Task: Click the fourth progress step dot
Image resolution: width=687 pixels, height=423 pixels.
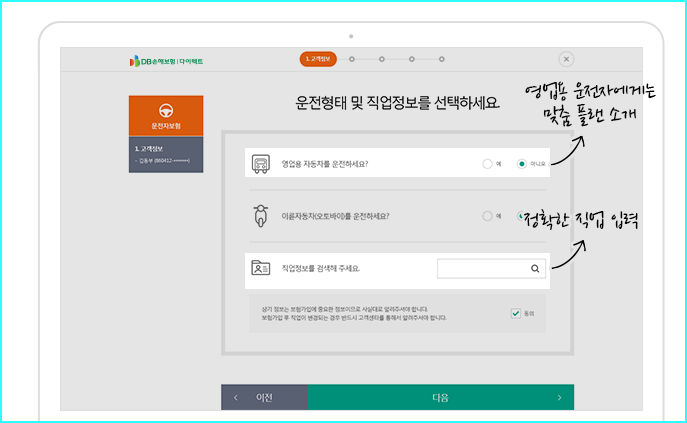Action: pyautogui.click(x=411, y=59)
